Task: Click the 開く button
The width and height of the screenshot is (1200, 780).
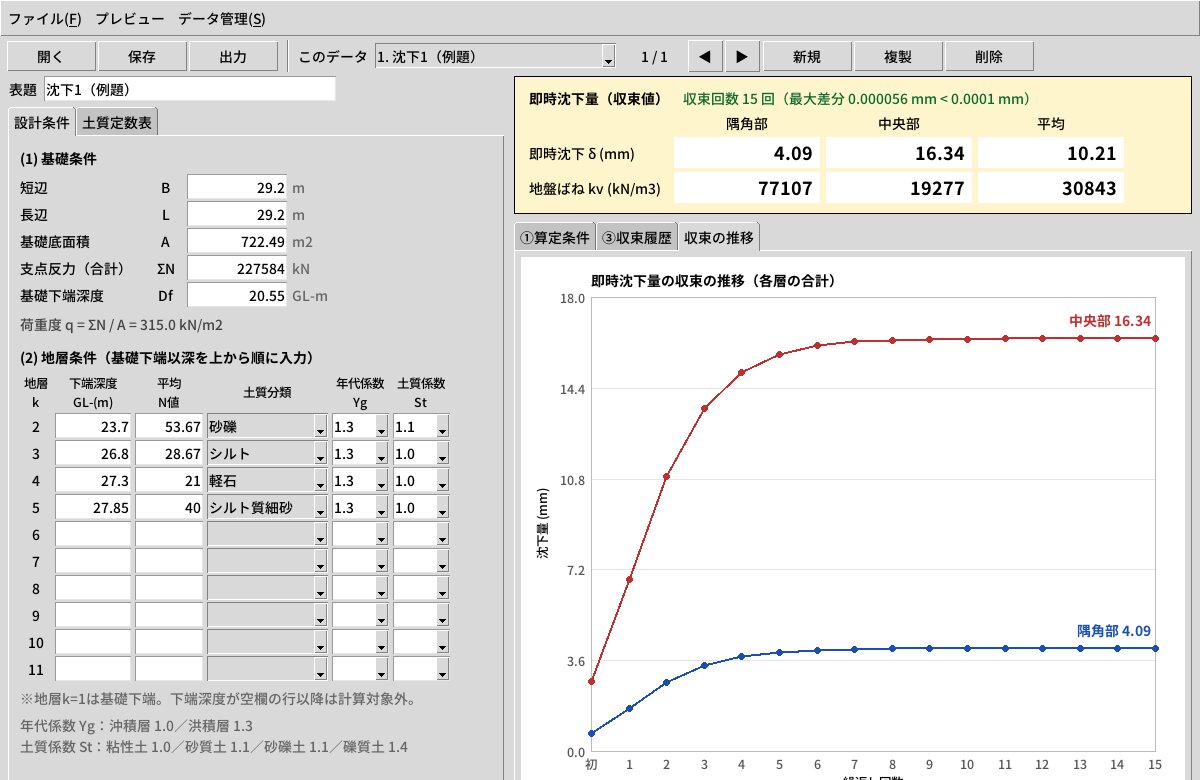Action: 51,57
